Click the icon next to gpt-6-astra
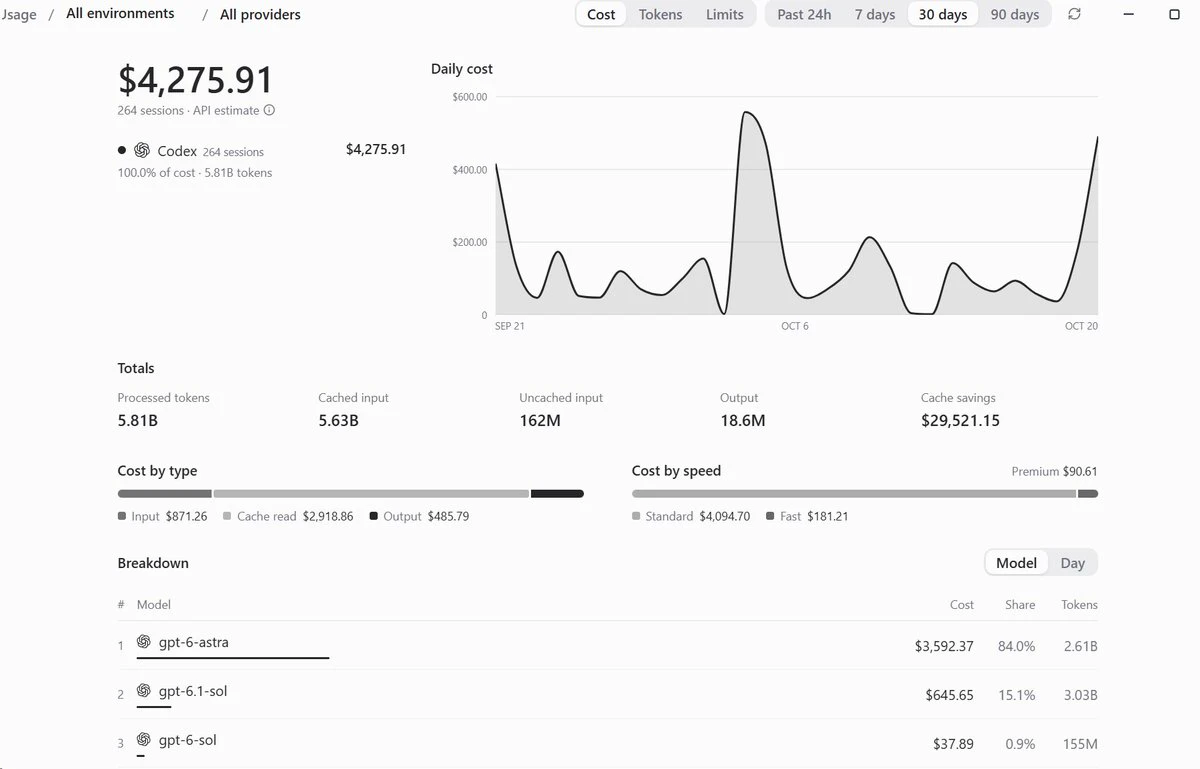 pyautogui.click(x=144, y=642)
